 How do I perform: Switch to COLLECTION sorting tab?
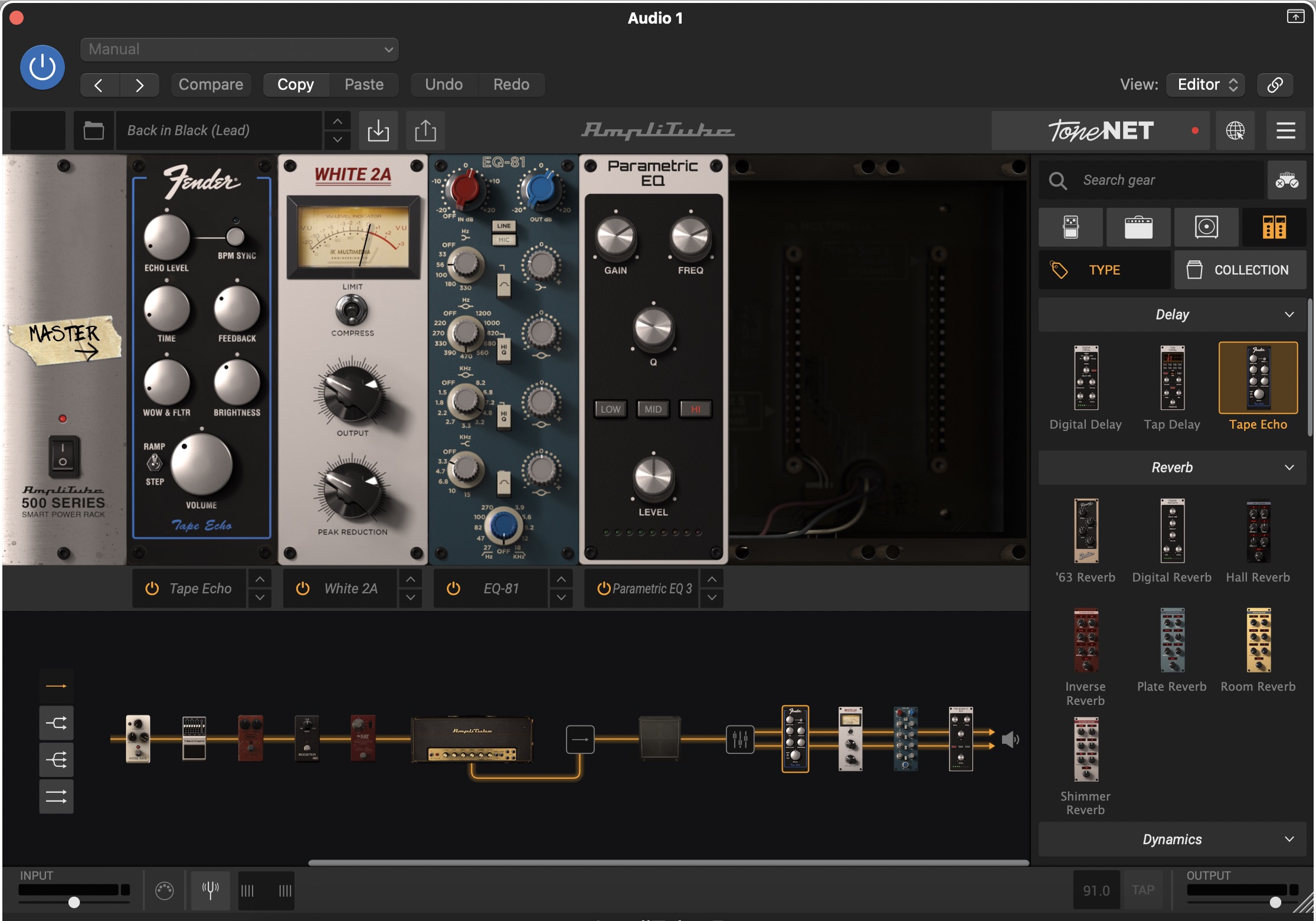1240,270
